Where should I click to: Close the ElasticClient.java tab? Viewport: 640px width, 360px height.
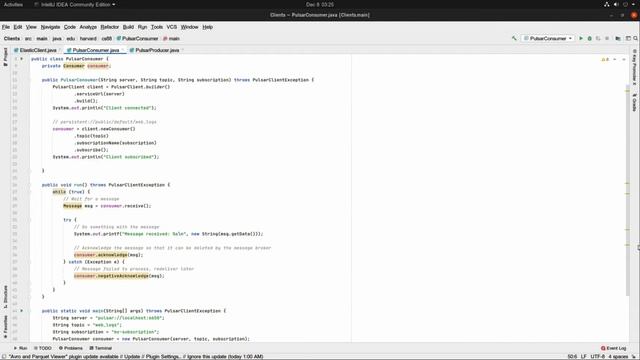(60, 50)
